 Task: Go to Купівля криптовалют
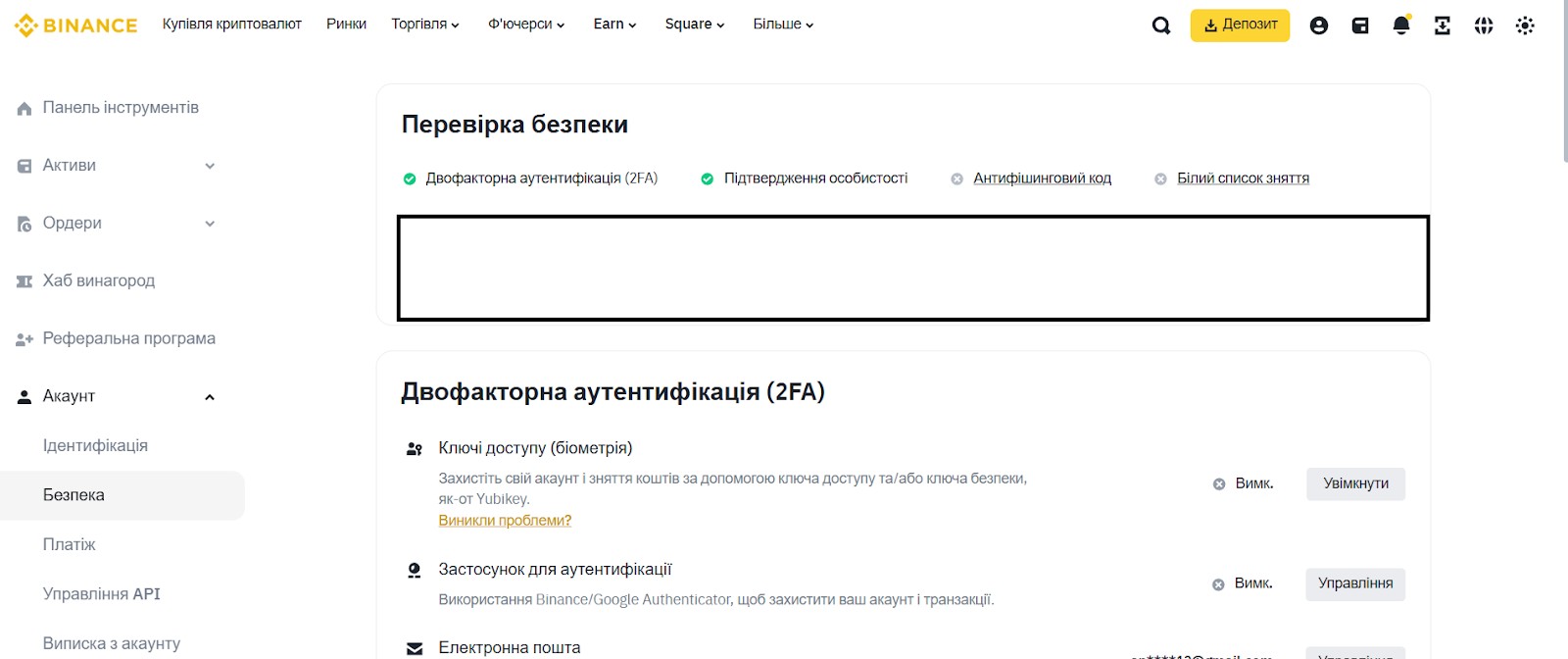pos(232,24)
